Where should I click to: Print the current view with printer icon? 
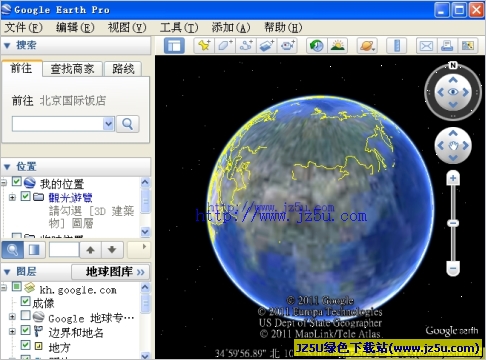click(x=447, y=45)
